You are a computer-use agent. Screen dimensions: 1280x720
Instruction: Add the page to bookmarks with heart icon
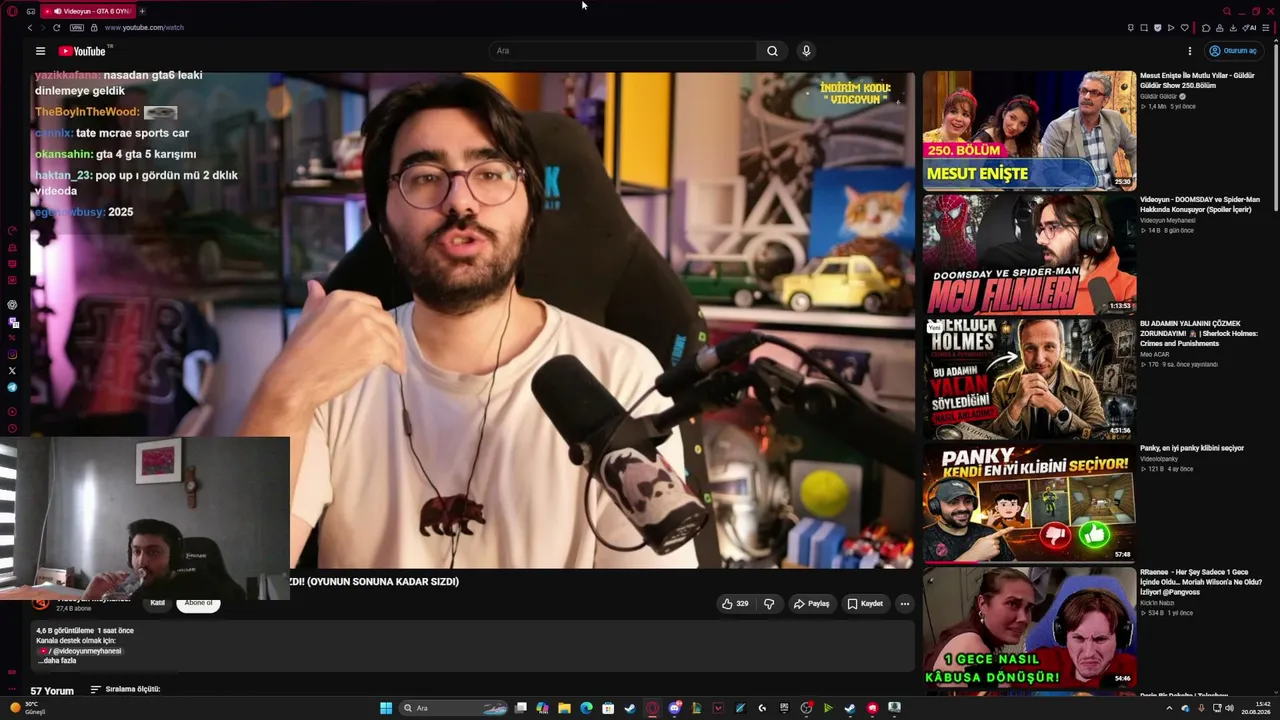1185,28
